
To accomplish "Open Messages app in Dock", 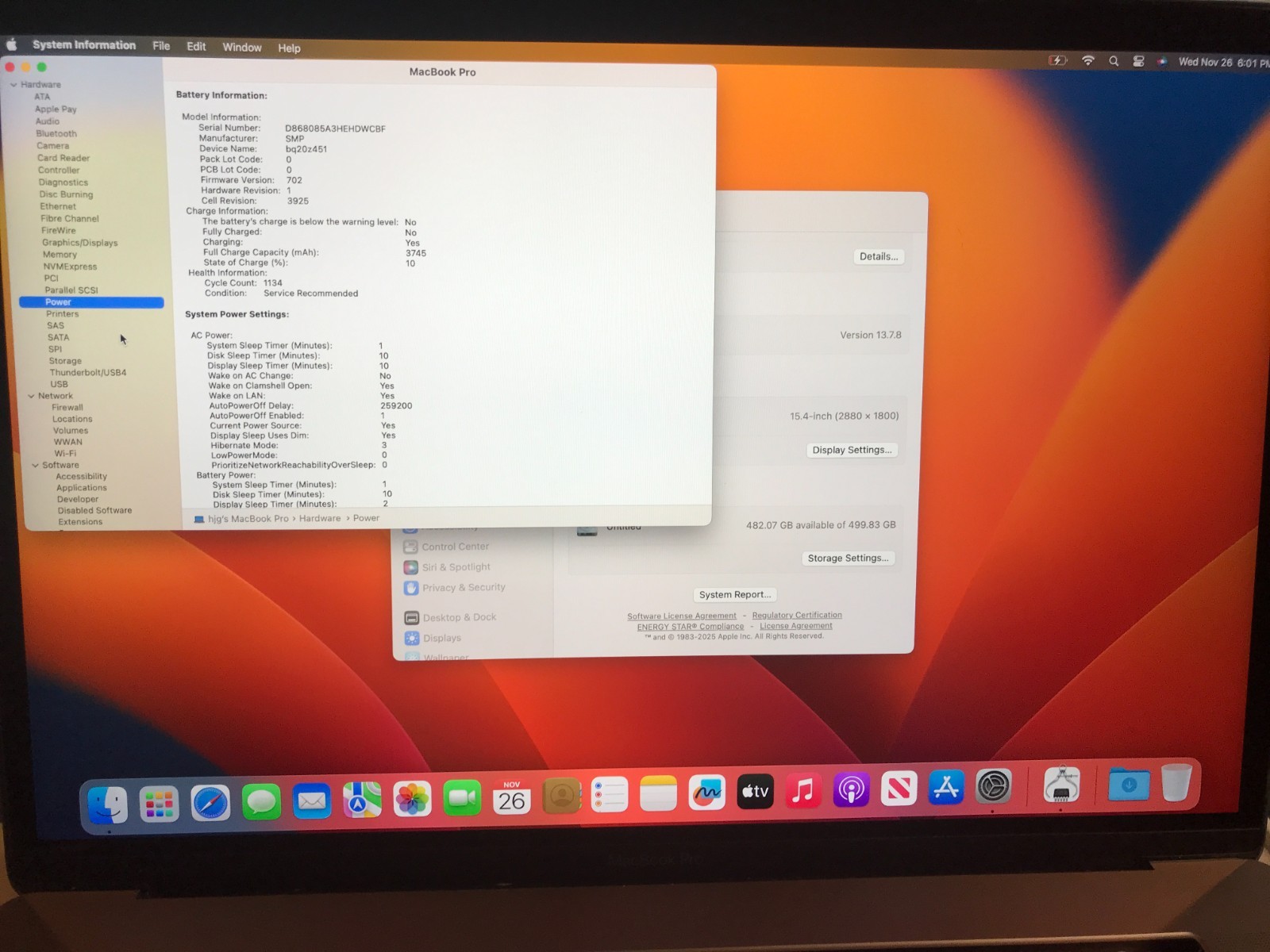I will (x=261, y=803).
